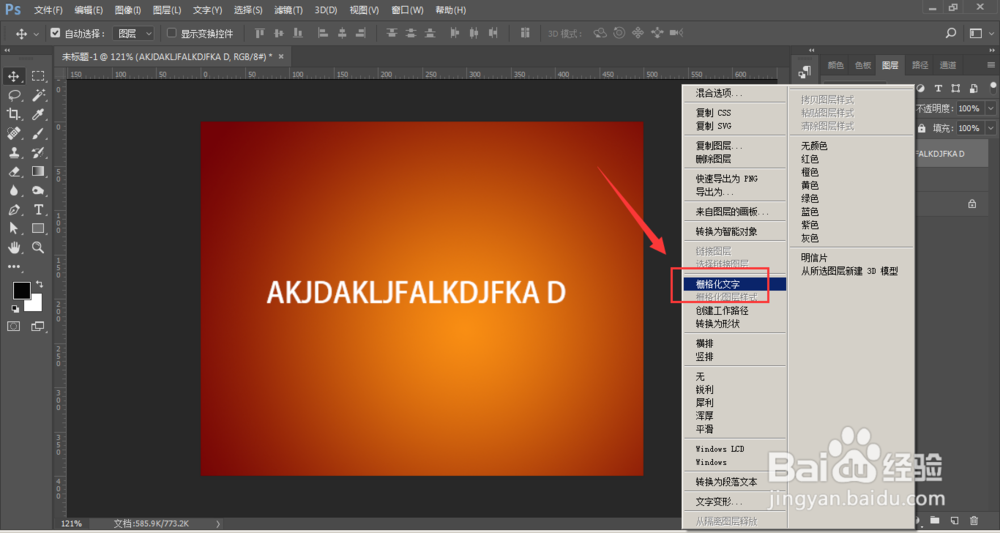The image size is (1000, 533).
Task: Click the white background color swatch
Action: pos(35,304)
